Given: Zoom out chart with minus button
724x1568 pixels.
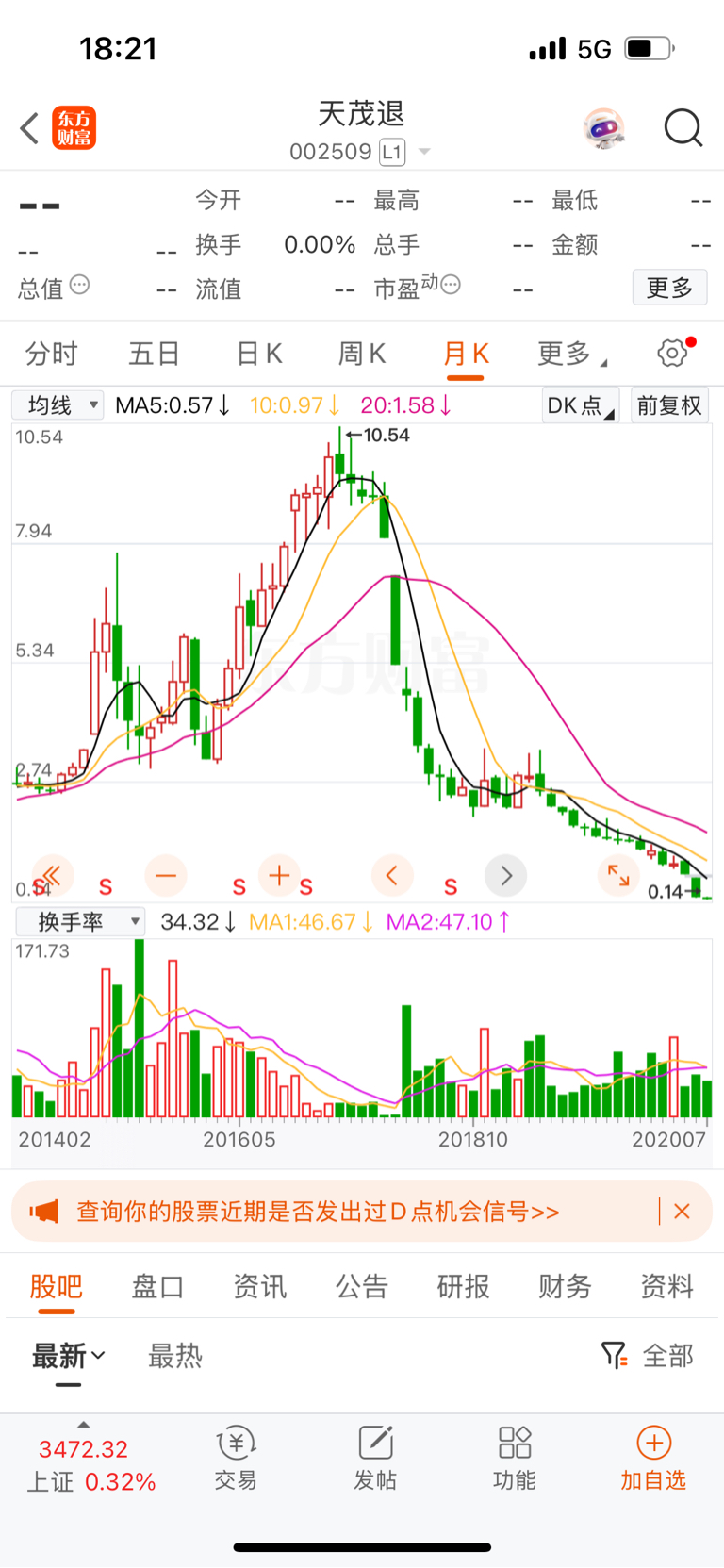Looking at the screenshot, I should click(166, 876).
